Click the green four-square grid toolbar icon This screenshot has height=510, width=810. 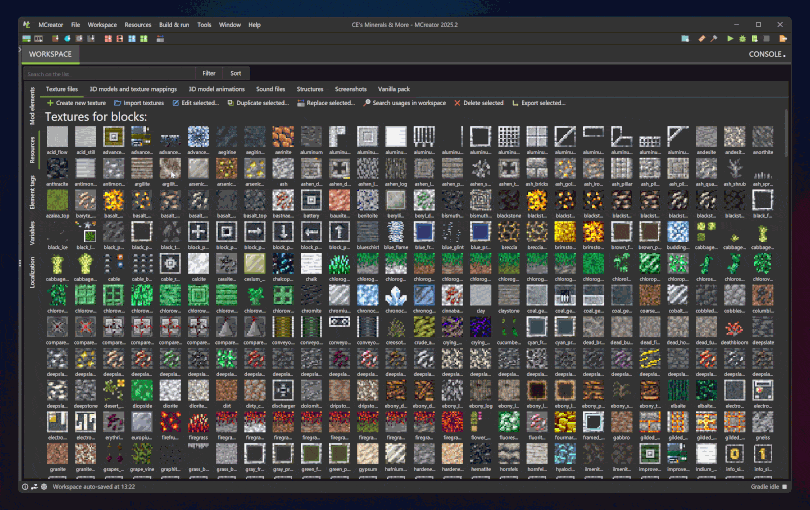144,39
